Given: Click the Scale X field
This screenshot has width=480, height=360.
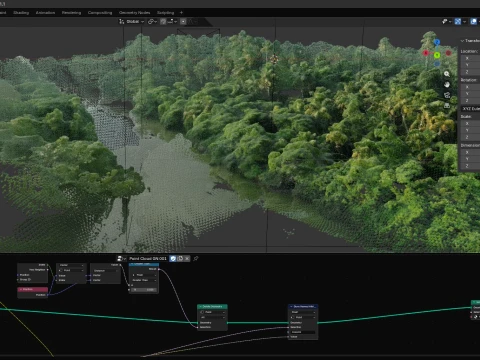Looking at the screenshot, I should [x=471, y=123].
